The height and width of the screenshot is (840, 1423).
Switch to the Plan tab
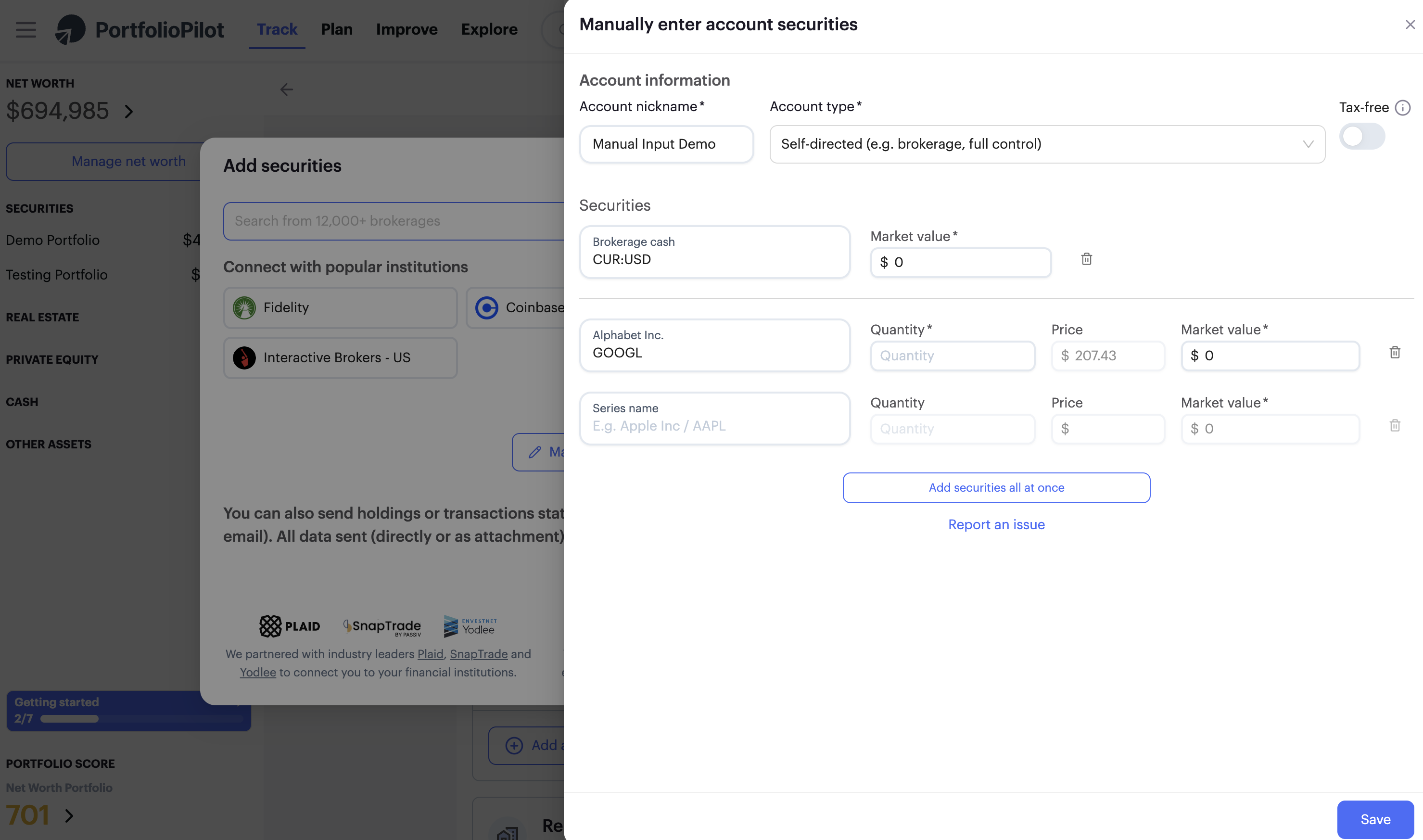click(x=336, y=29)
